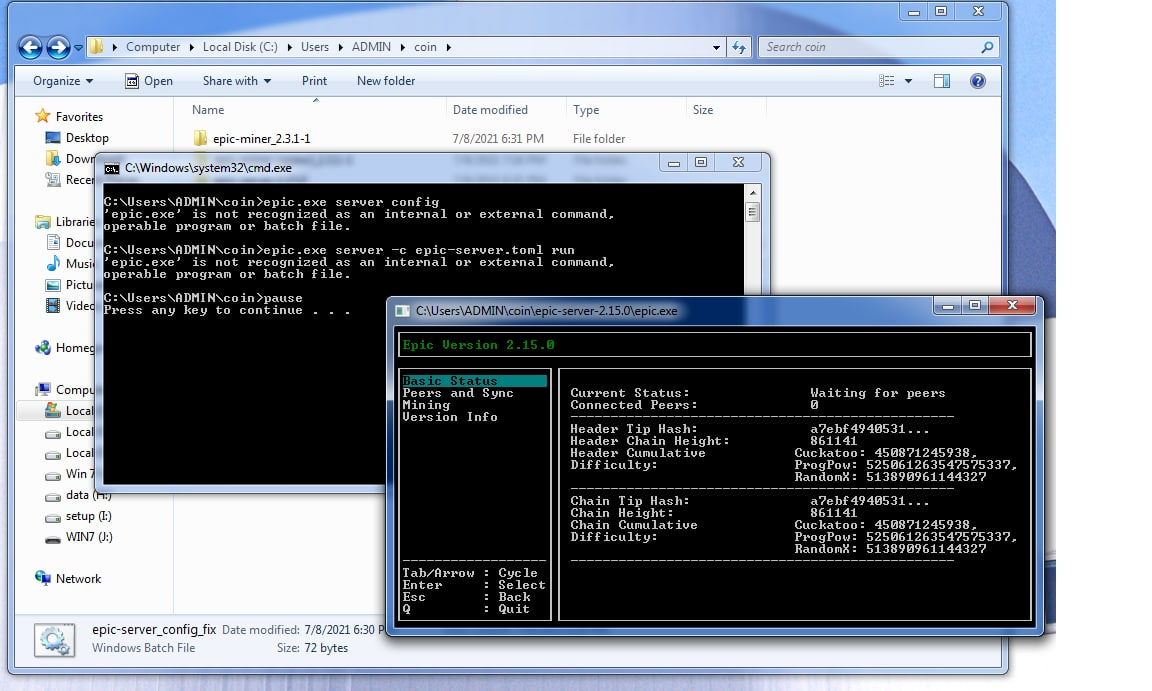This screenshot has height=691, width=1152.
Task: Create a New folder from toolbar
Action: pyautogui.click(x=386, y=81)
